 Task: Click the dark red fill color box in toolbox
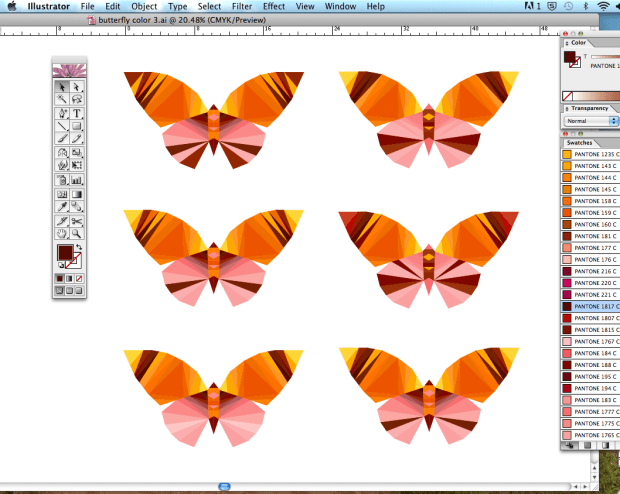[65, 253]
